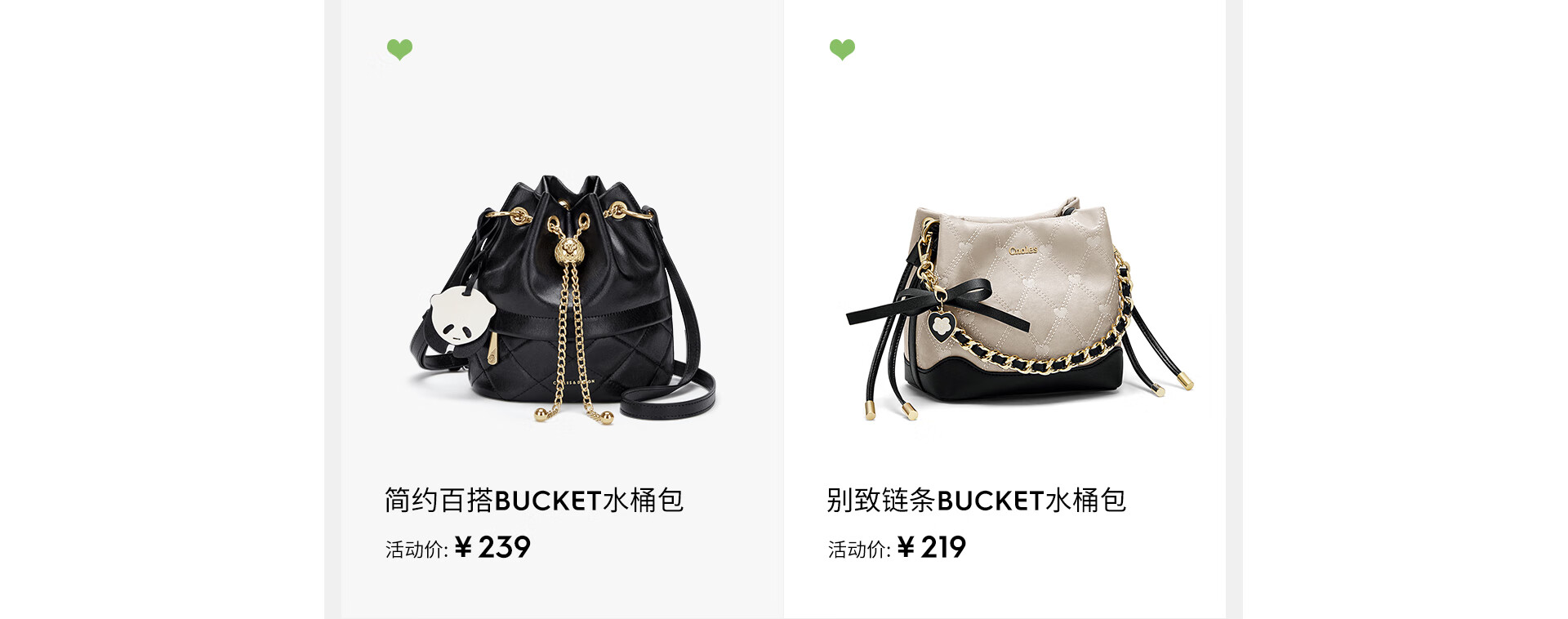1568x619 pixels.
Task: Click the green heart on the beige chain bag card
Action: [842, 50]
